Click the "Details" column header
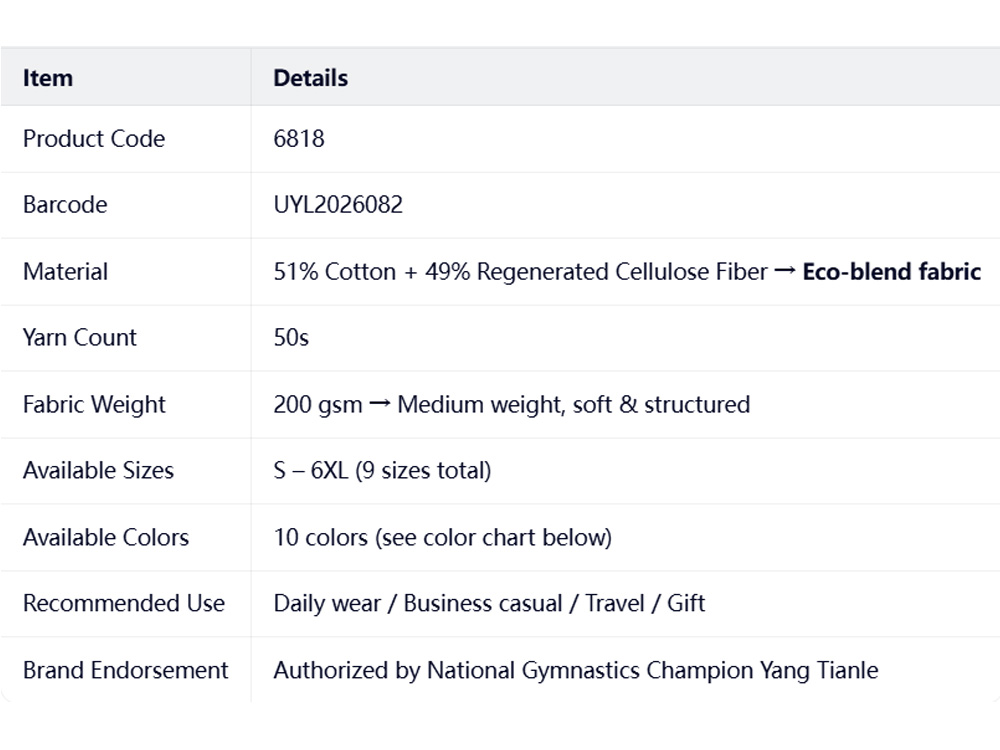The height and width of the screenshot is (750, 1000). 311,78
